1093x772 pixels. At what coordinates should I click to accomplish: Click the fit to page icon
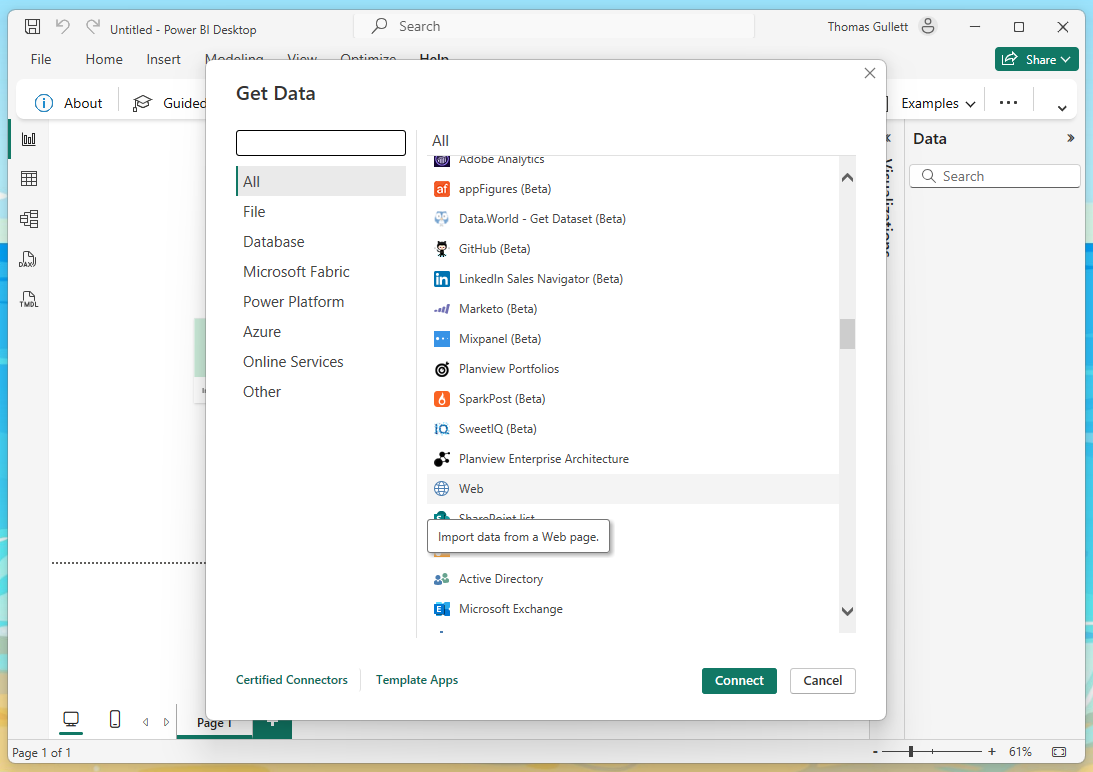(x=1059, y=752)
